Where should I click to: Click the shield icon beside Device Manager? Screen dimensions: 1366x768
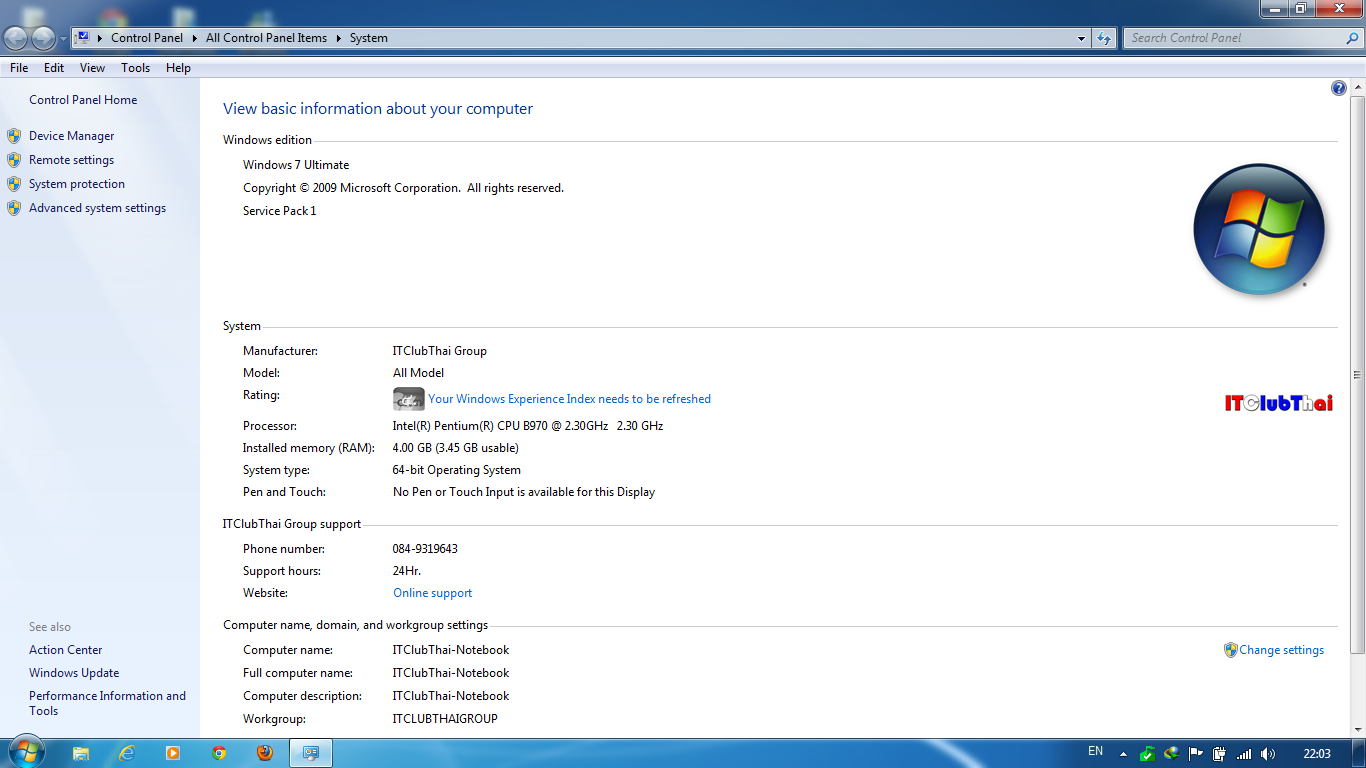(x=14, y=136)
